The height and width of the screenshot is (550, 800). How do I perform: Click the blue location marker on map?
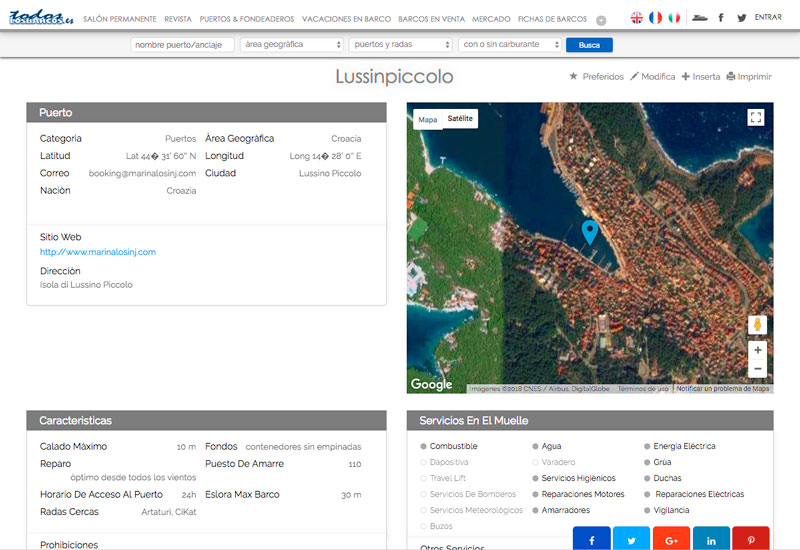[x=590, y=232]
